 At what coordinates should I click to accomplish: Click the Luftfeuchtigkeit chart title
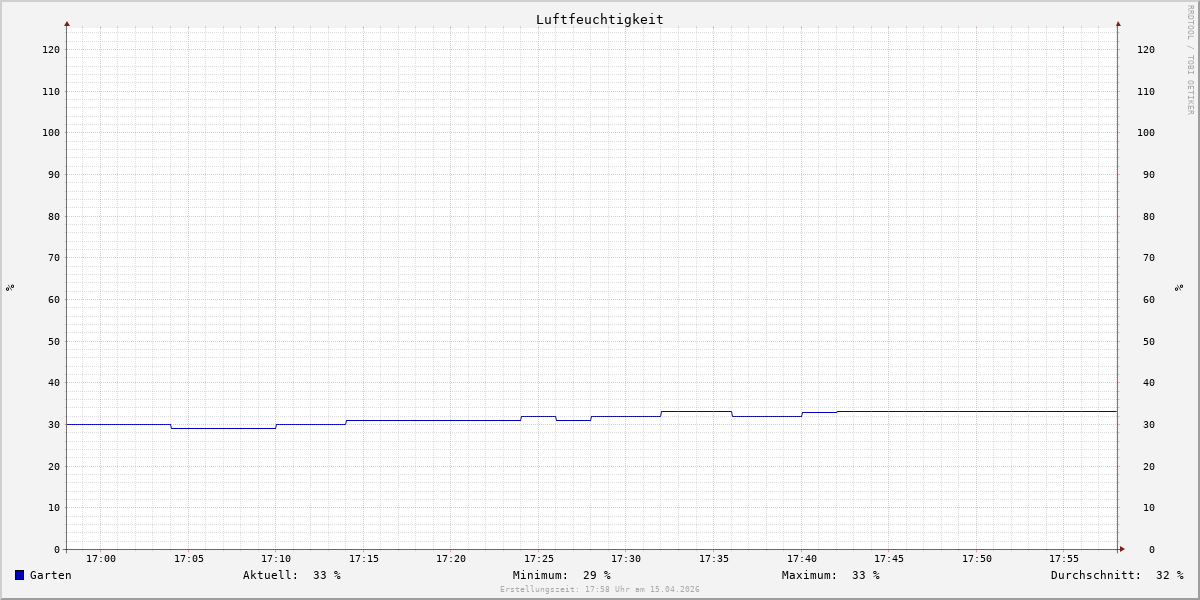tap(599, 19)
